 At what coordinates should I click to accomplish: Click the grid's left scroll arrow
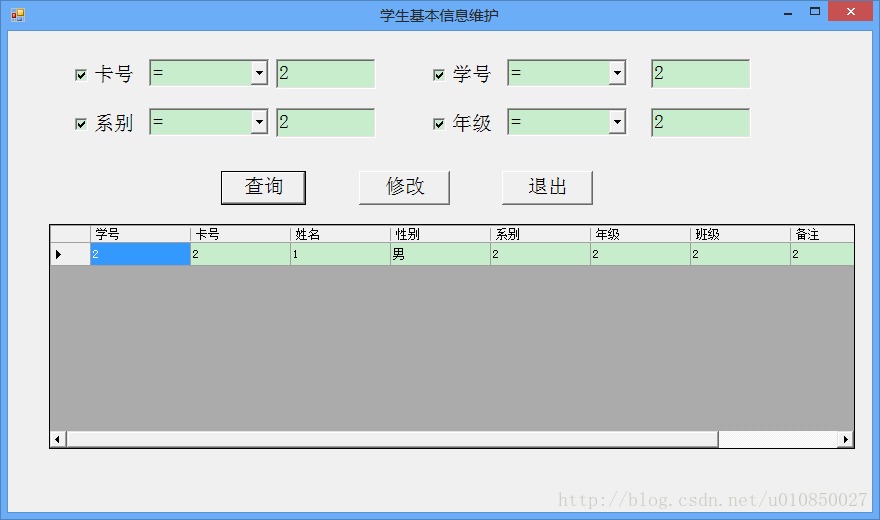(x=58, y=439)
